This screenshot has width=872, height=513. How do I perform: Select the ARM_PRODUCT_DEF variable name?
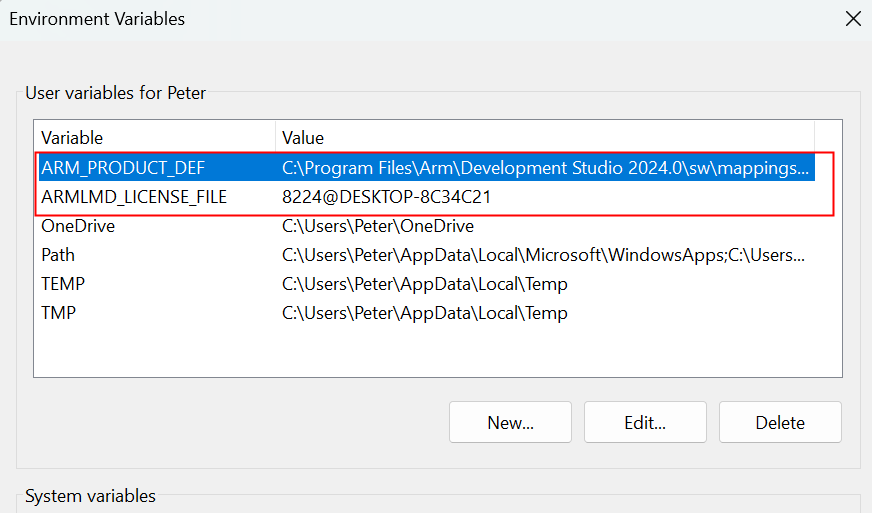click(x=123, y=168)
